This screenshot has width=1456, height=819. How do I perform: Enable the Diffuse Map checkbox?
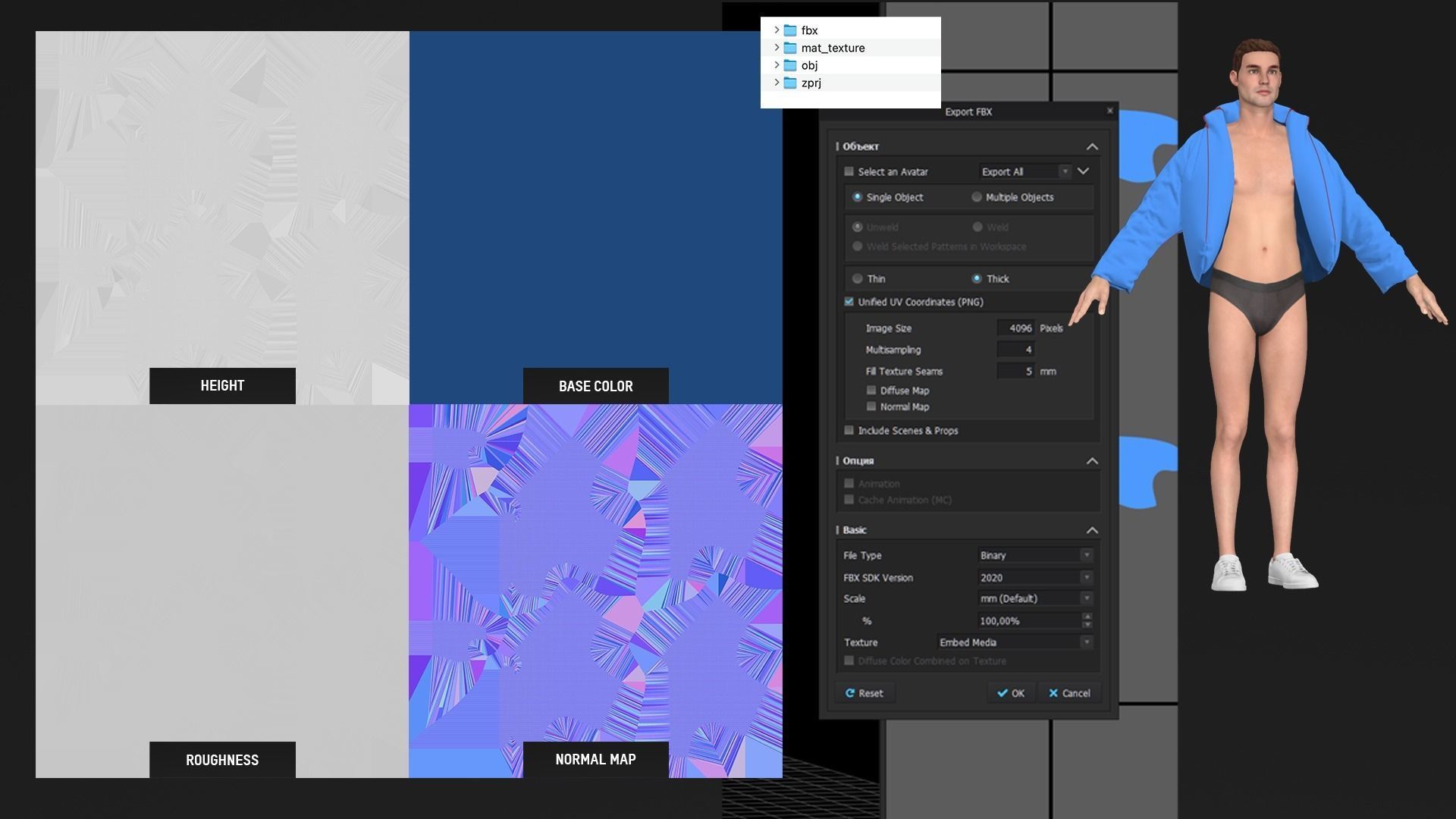point(871,391)
